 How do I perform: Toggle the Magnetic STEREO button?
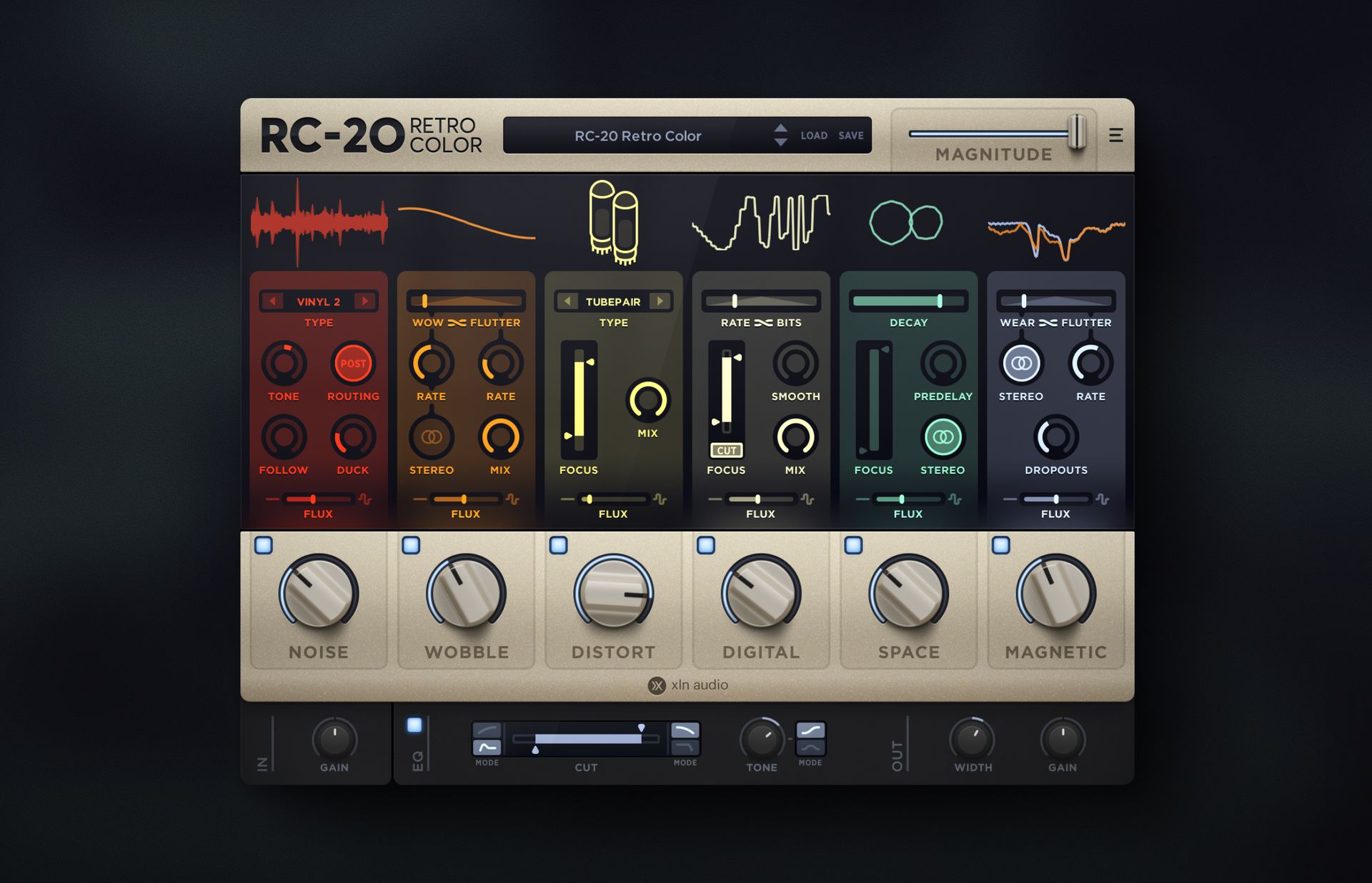coord(1021,363)
